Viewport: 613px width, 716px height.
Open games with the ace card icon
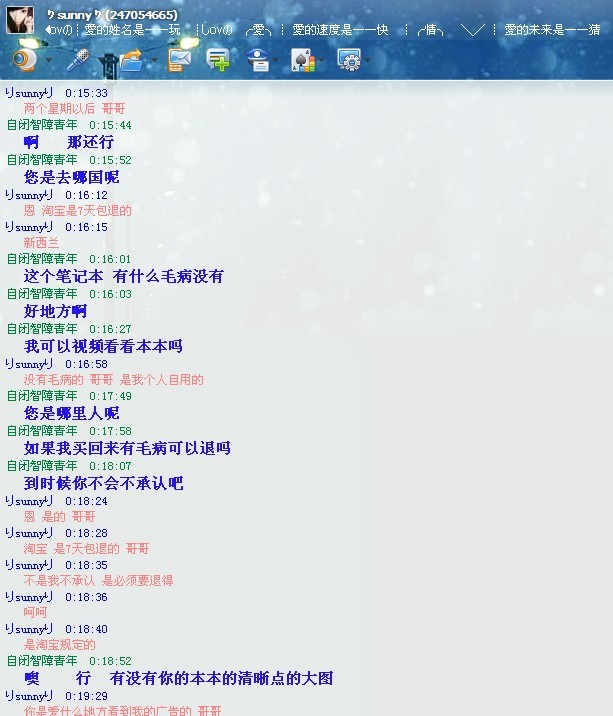(x=302, y=61)
